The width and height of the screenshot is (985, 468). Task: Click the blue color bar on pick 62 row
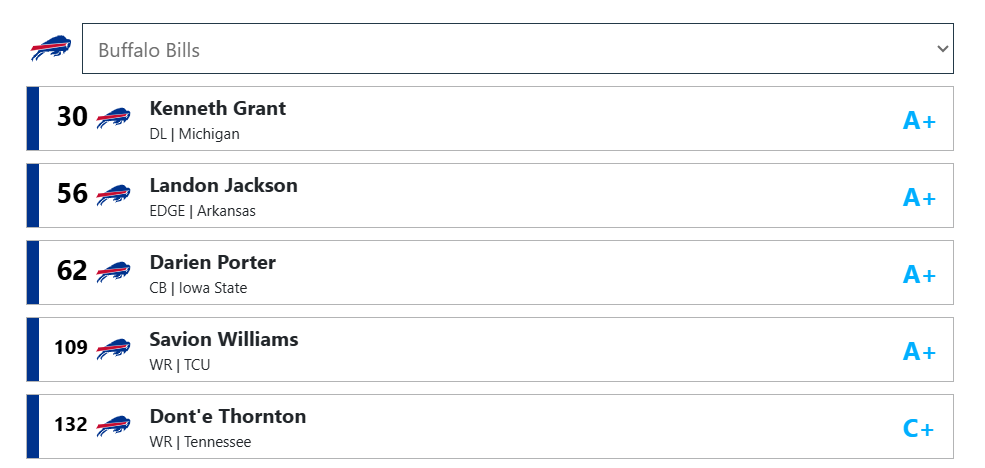pyautogui.click(x=33, y=273)
